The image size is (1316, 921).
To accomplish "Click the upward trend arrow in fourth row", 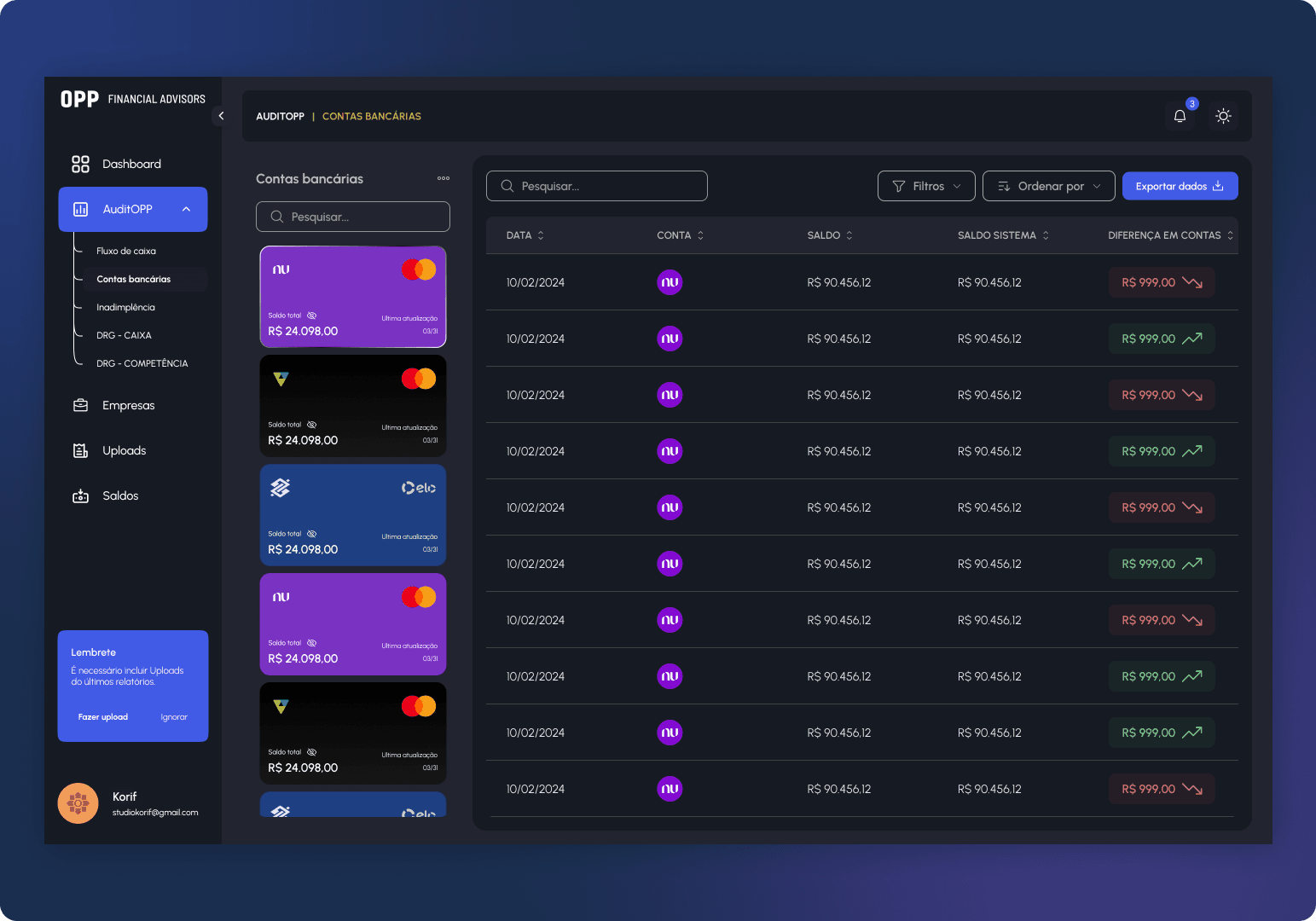I will (1192, 451).
